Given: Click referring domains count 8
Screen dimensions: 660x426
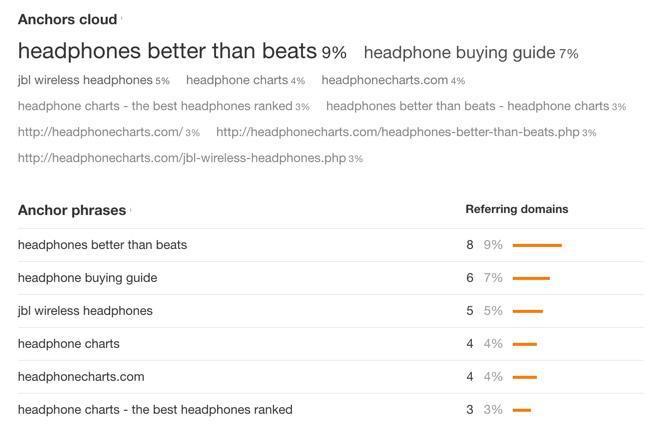Looking at the screenshot, I should (469, 245).
